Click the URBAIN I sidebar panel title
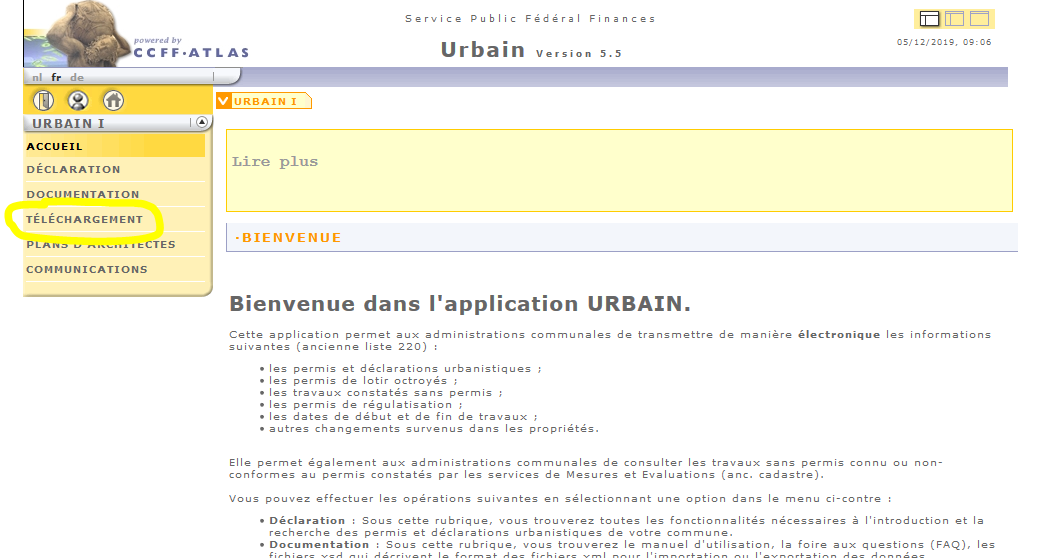This screenshot has width=1060, height=558. click(68, 123)
